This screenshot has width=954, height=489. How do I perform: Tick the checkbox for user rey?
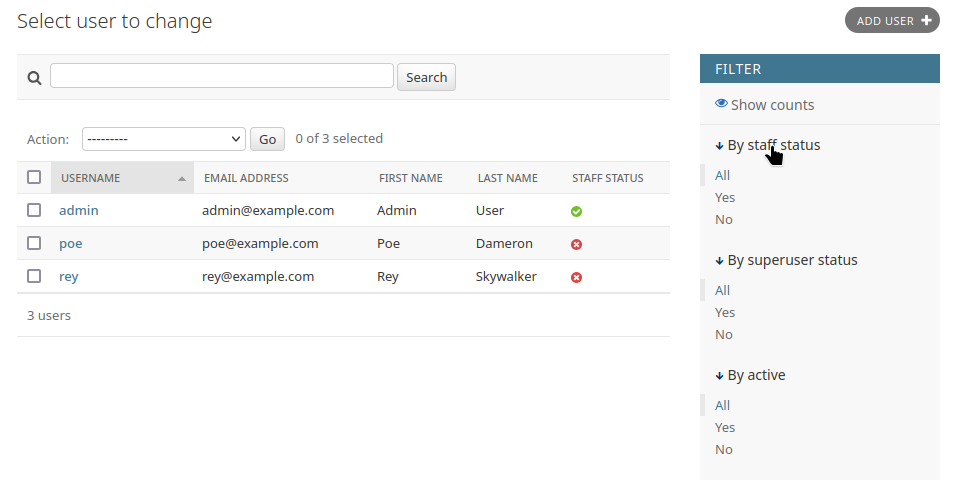[x=34, y=276]
